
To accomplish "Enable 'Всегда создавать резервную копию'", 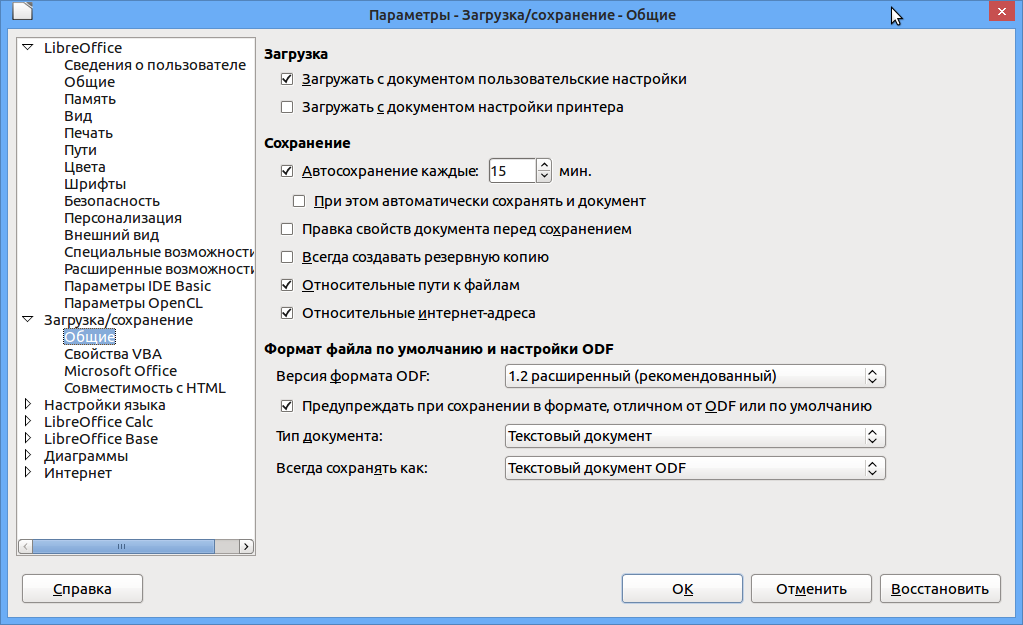I will (x=287, y=257).
